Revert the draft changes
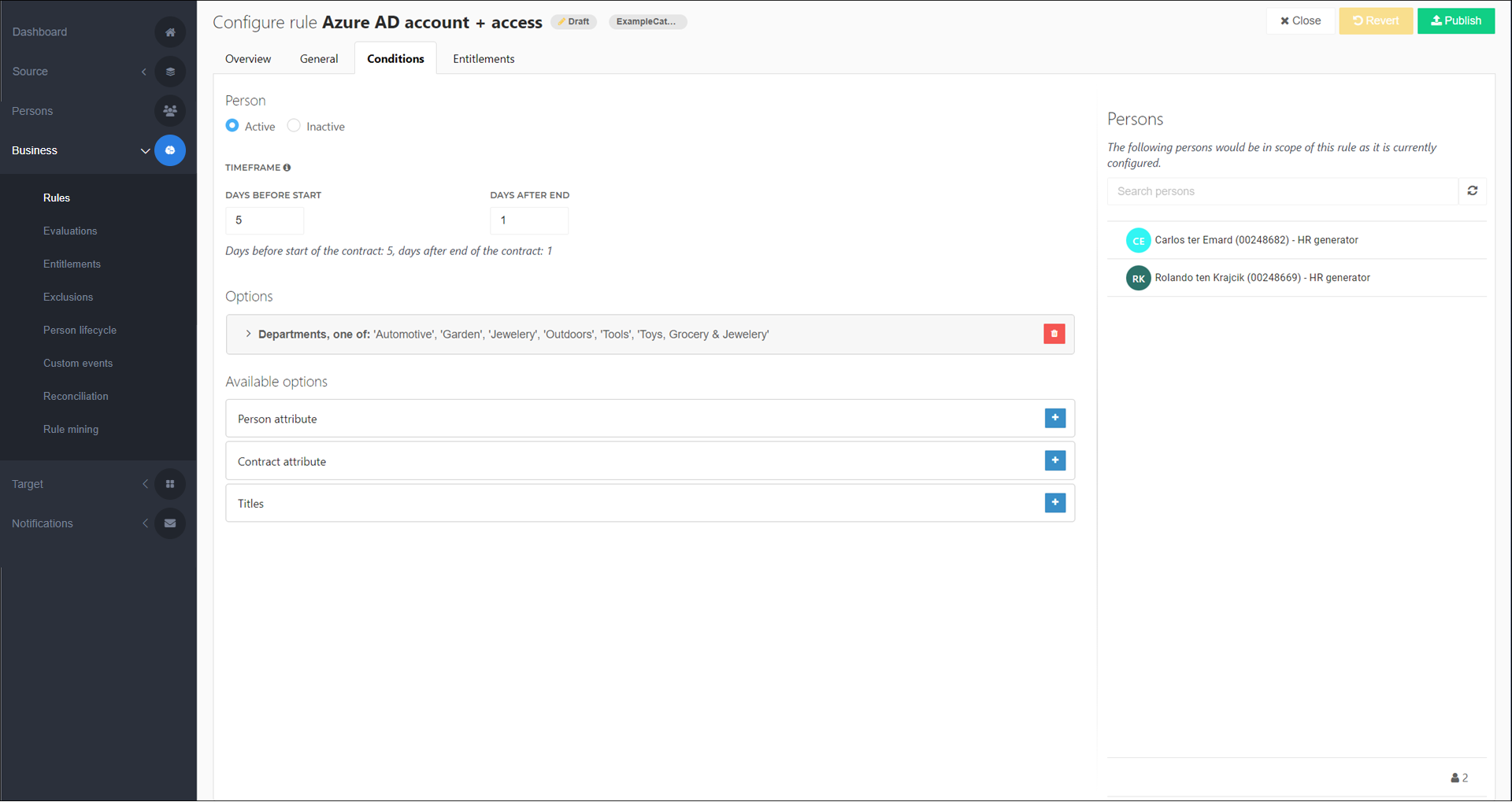 tap(1375, 21)
